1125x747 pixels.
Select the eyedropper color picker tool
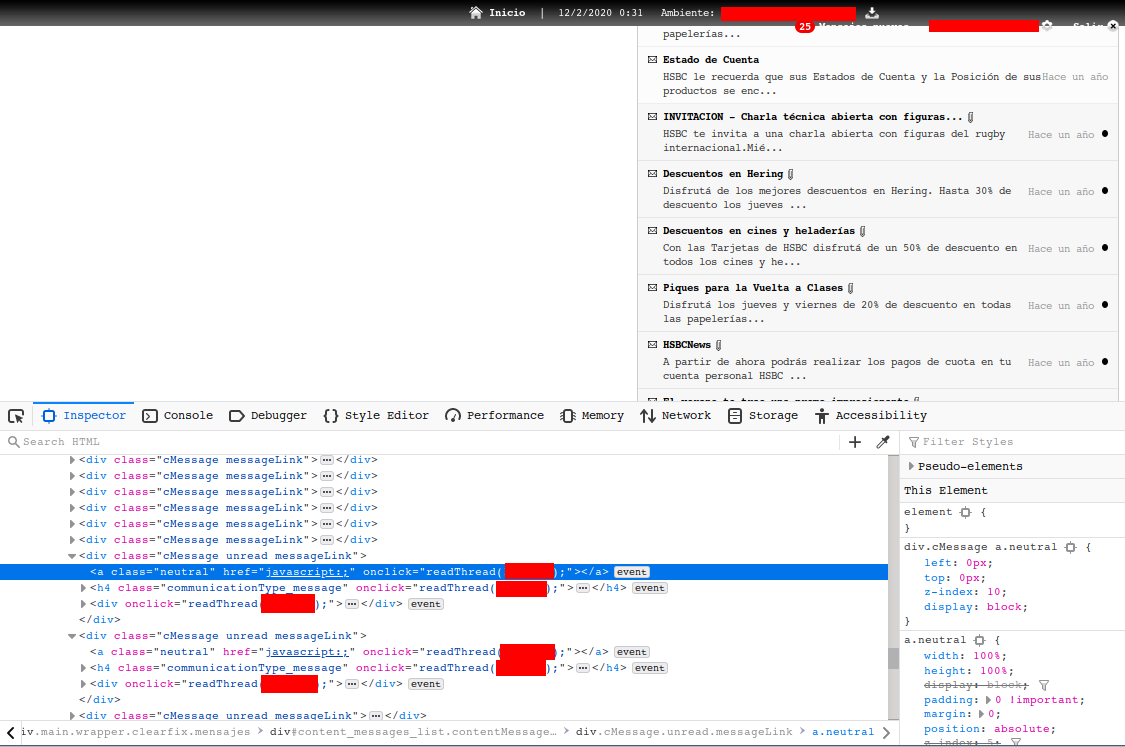tap(883, 442)
